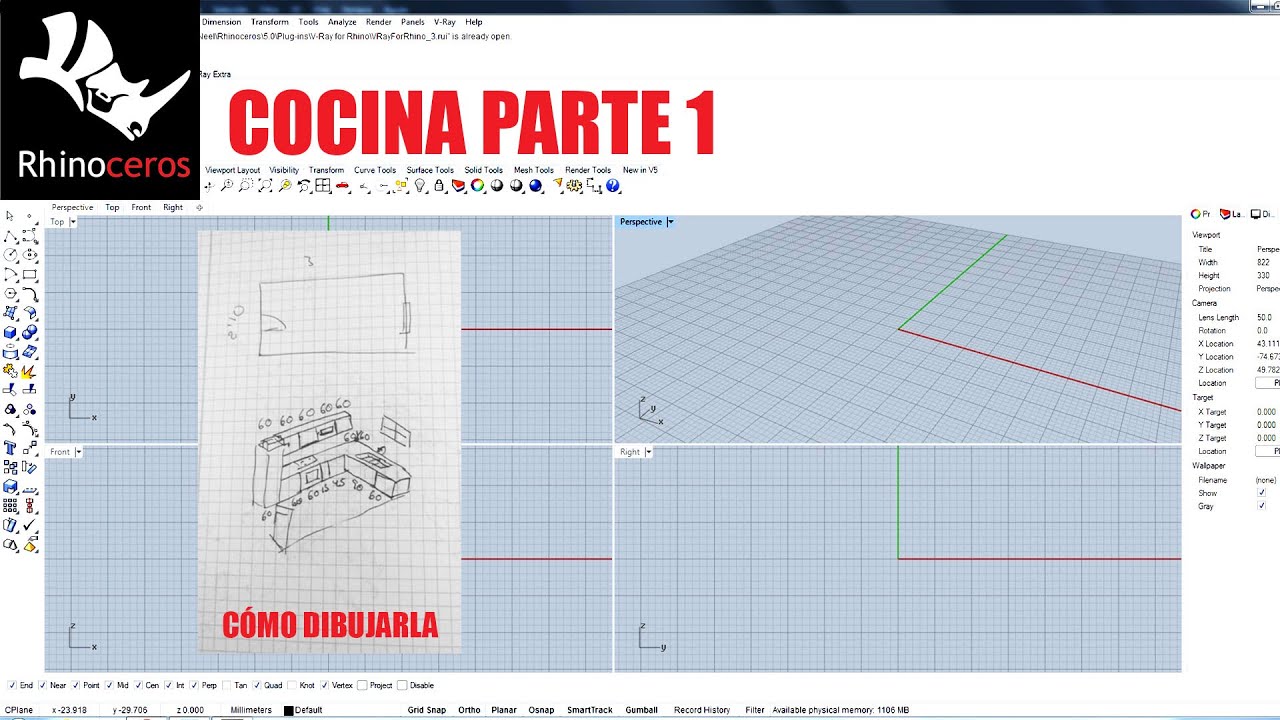Select the Circle tool in sidebar
This screenshot has width=1280, height=720.
[10, 255]
